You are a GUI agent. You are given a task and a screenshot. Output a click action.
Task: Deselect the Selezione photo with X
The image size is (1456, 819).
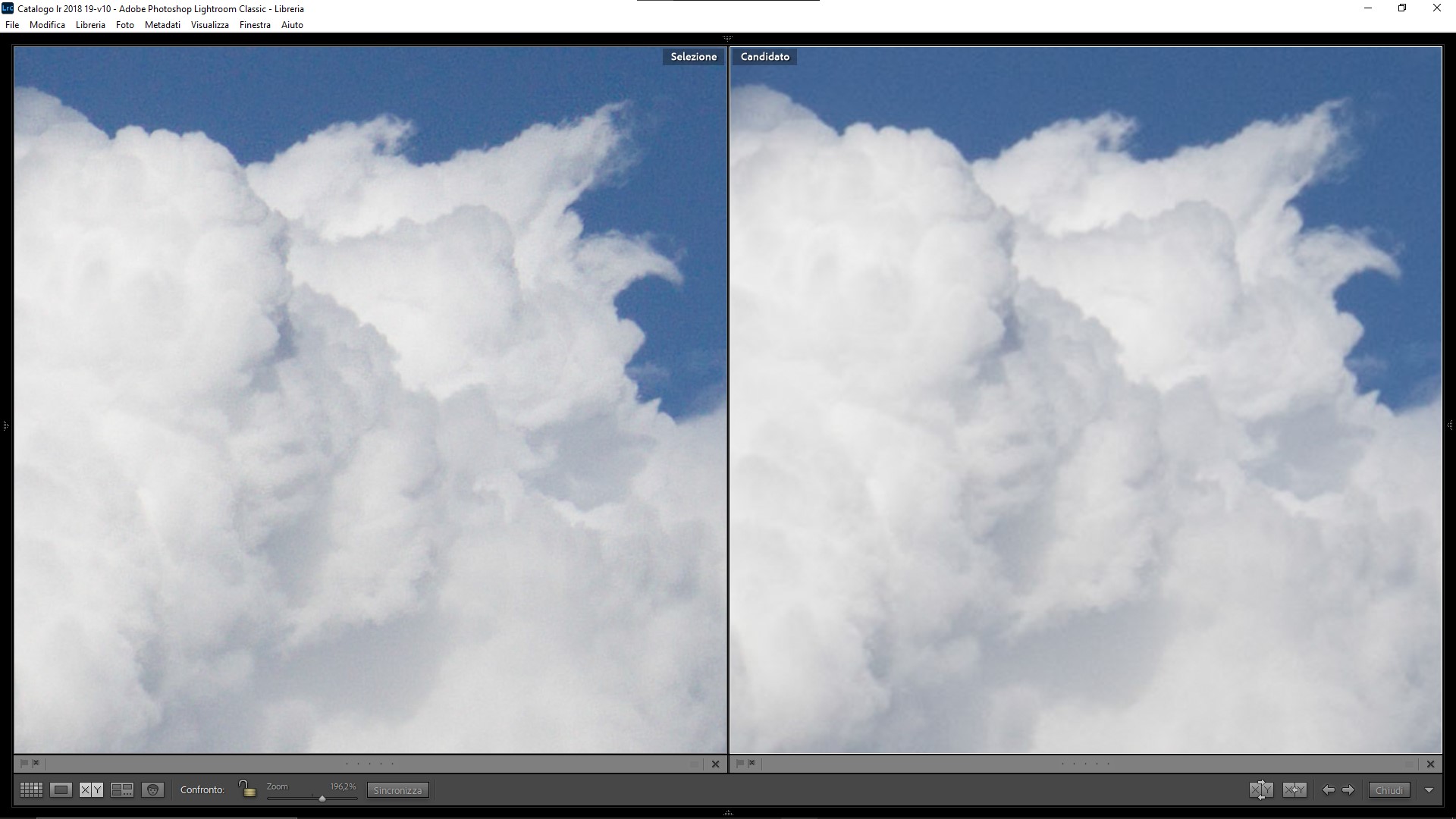point(715,764)
